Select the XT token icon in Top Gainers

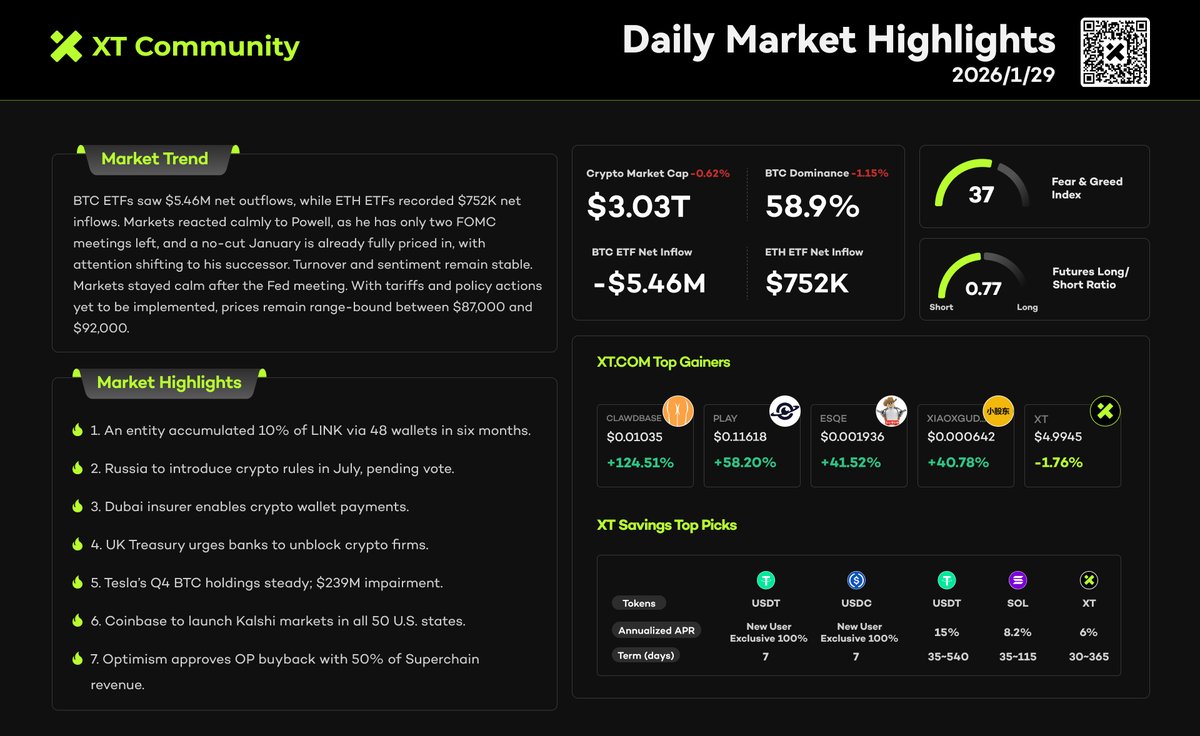pos(1104,411)
